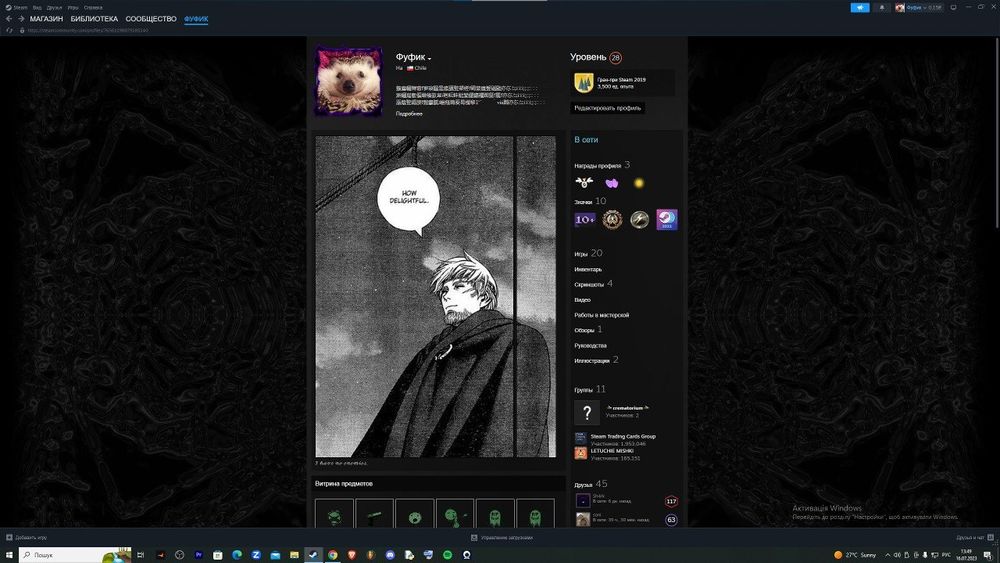Open the СООБЩЕСТВО tab
1000x563 pixels.
coord(151,19)
